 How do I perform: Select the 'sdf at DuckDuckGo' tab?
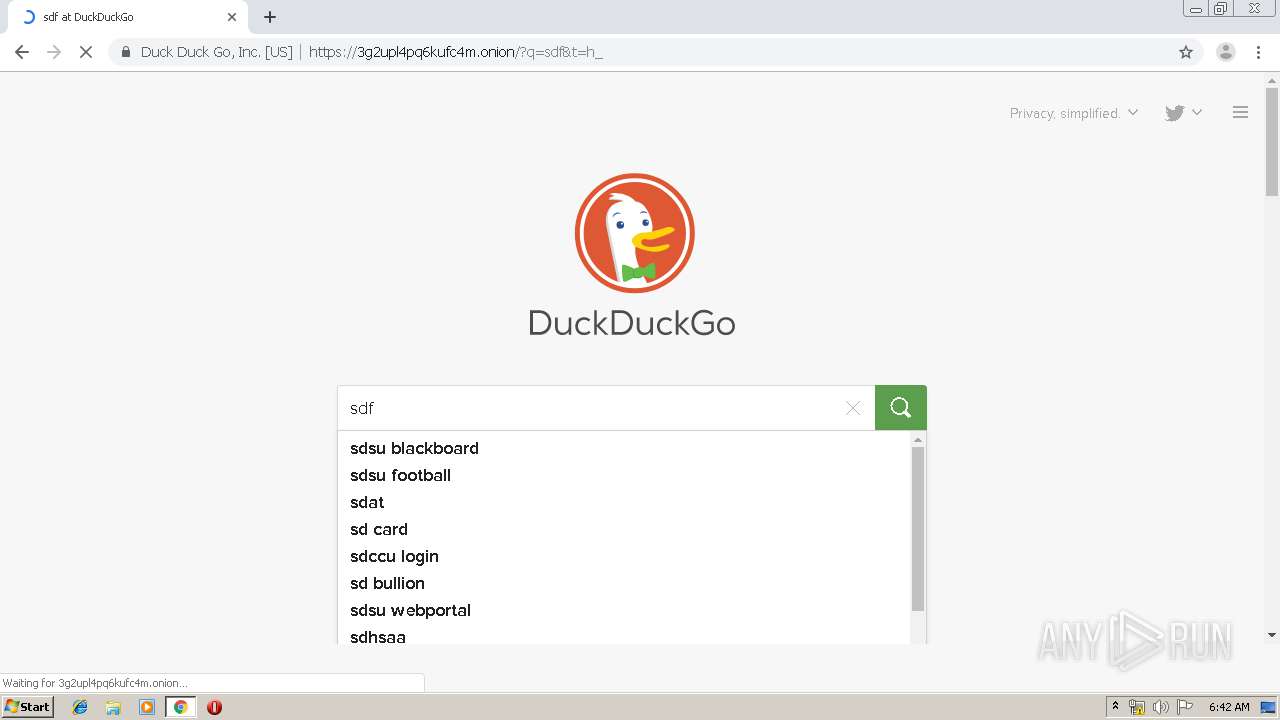(128, 17)
